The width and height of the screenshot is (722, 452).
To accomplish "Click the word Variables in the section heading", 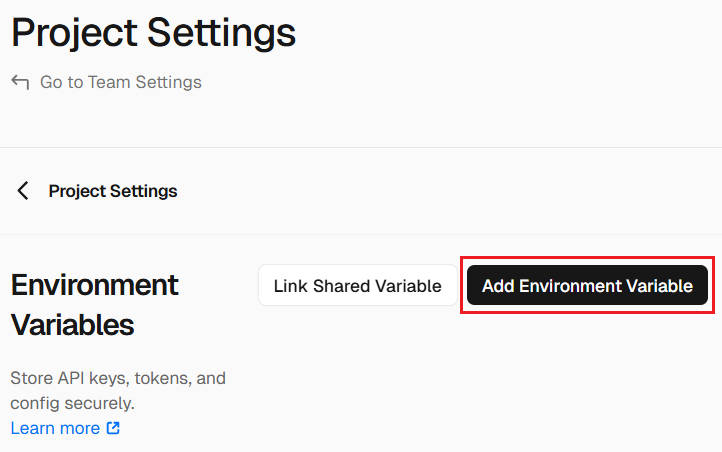I will (72, 325).
